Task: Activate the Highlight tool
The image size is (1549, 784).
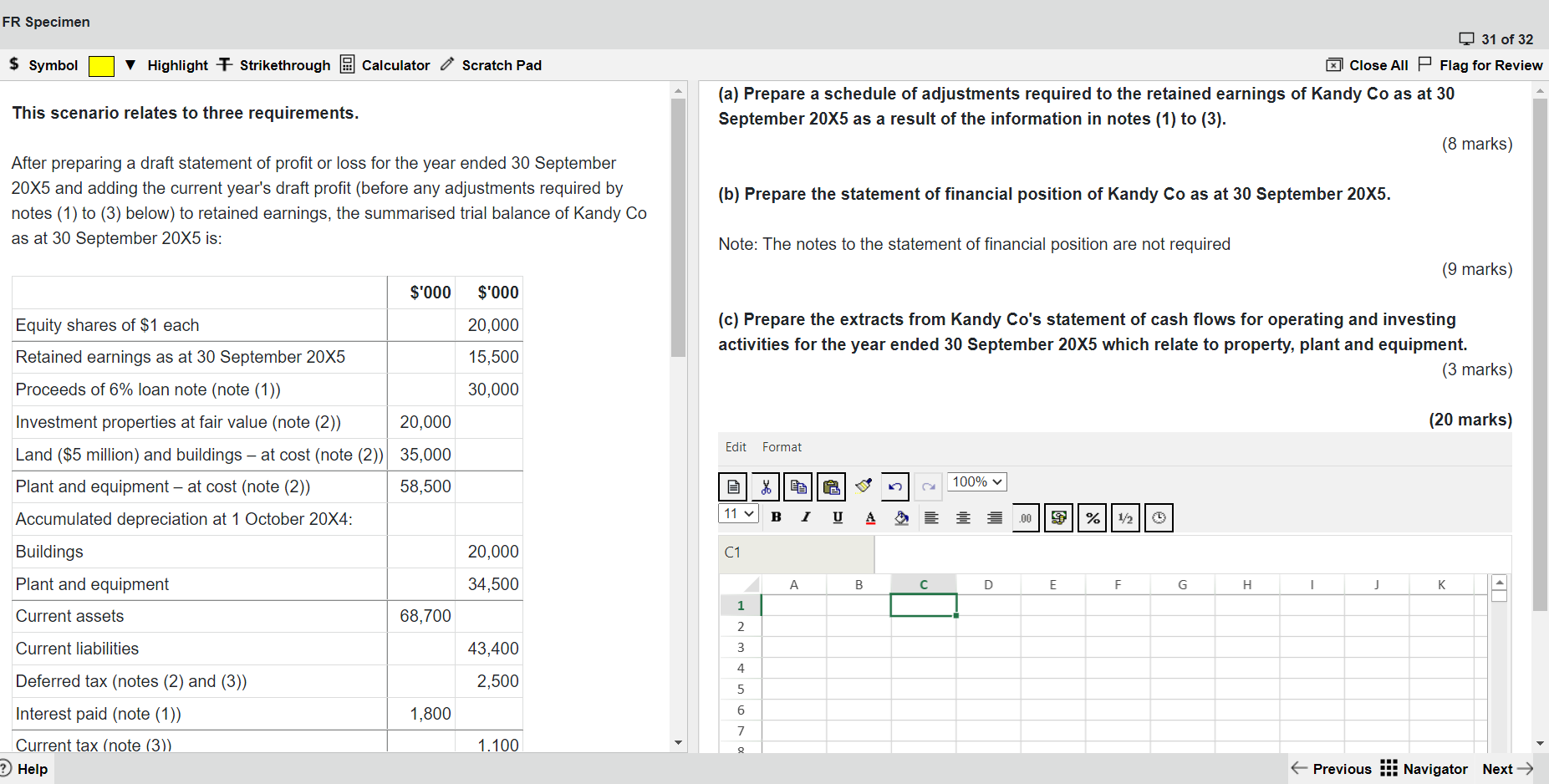Action: [177, 65]
